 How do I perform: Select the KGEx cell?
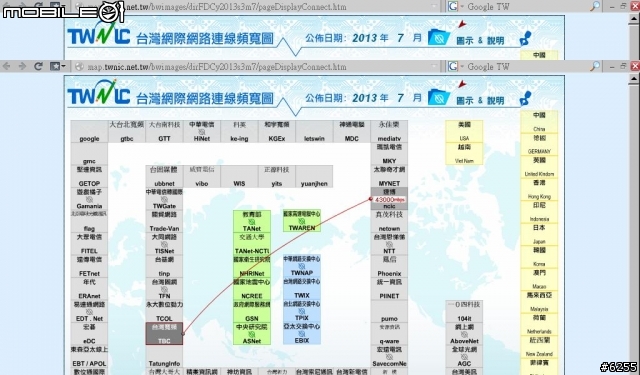[x=277, y=131]
